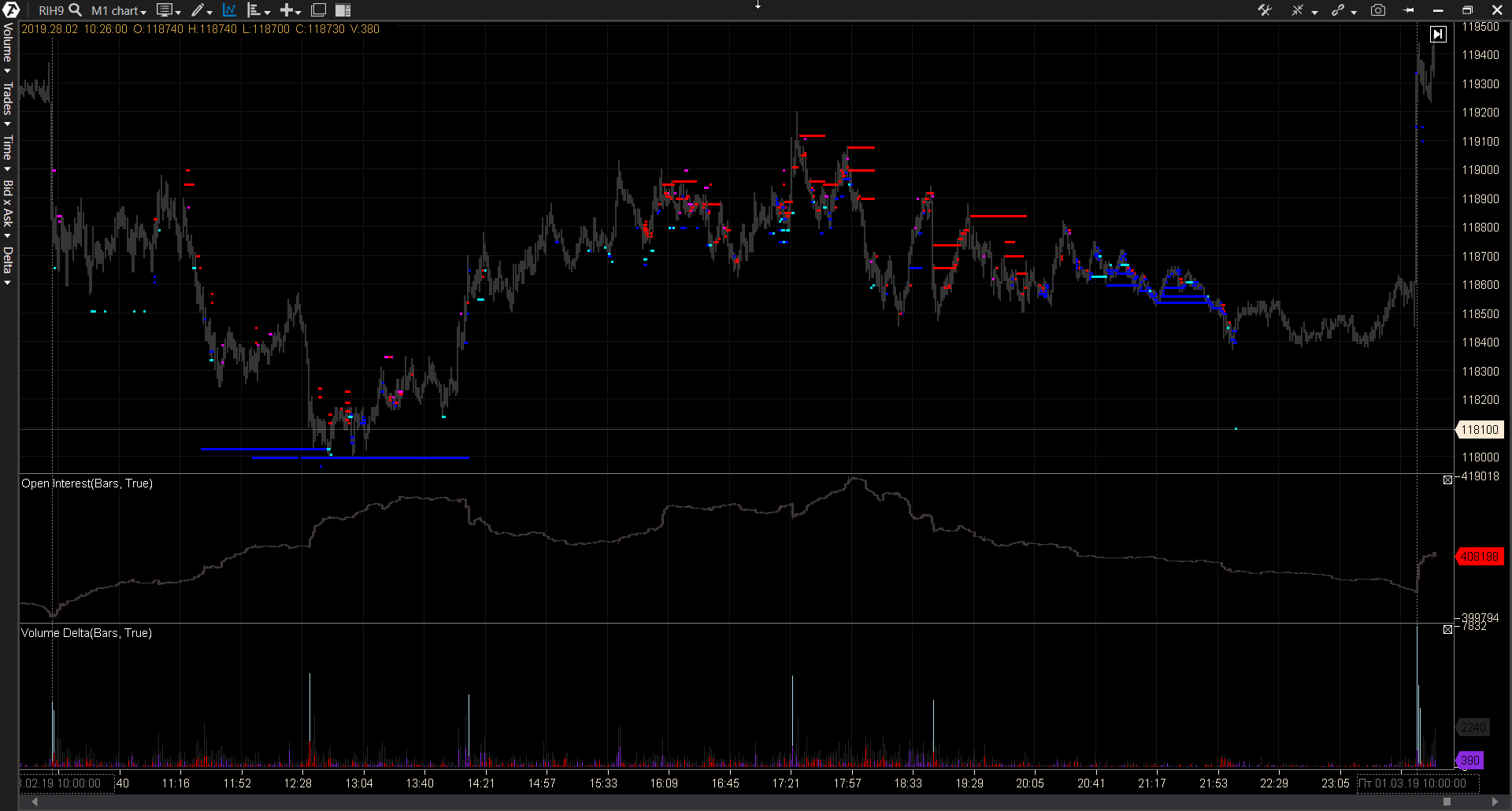Click the RIH9 instrument name
1512x811 pixels.
51,11
